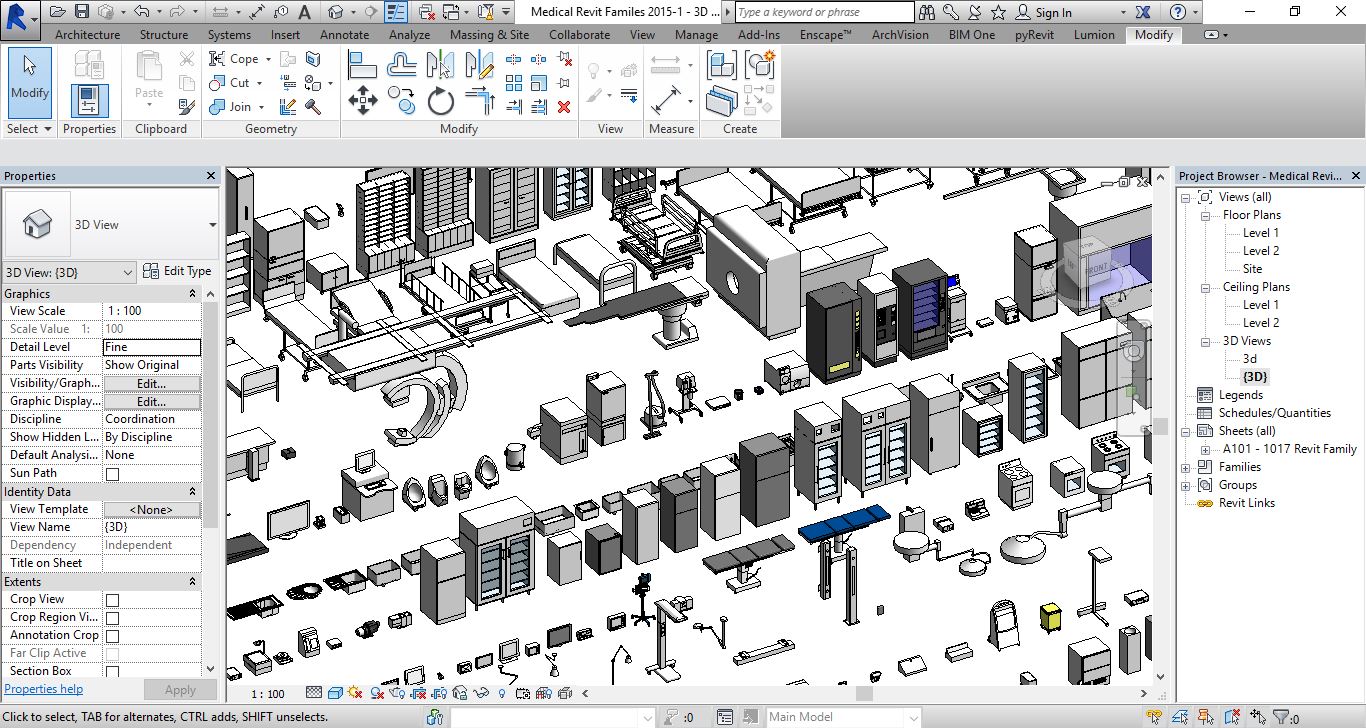Open the Cope dropdown arrow

(x=268, y=59)
